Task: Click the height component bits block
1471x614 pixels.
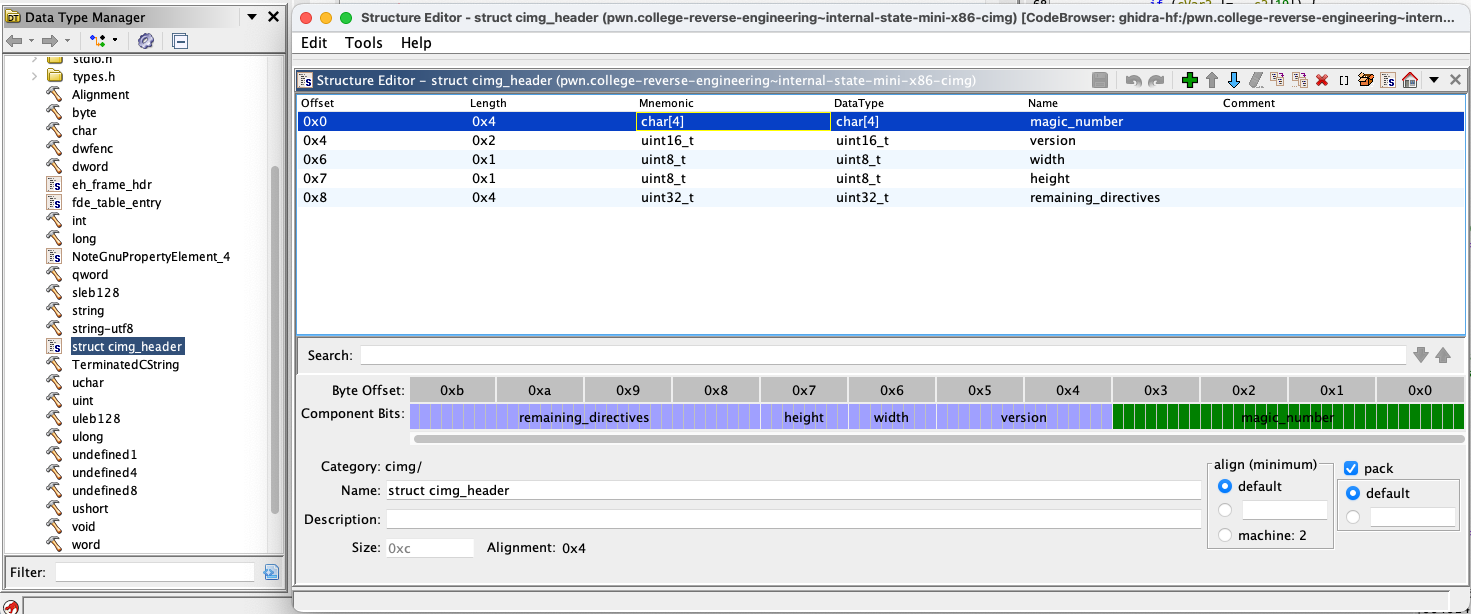Action: point(804,417)
